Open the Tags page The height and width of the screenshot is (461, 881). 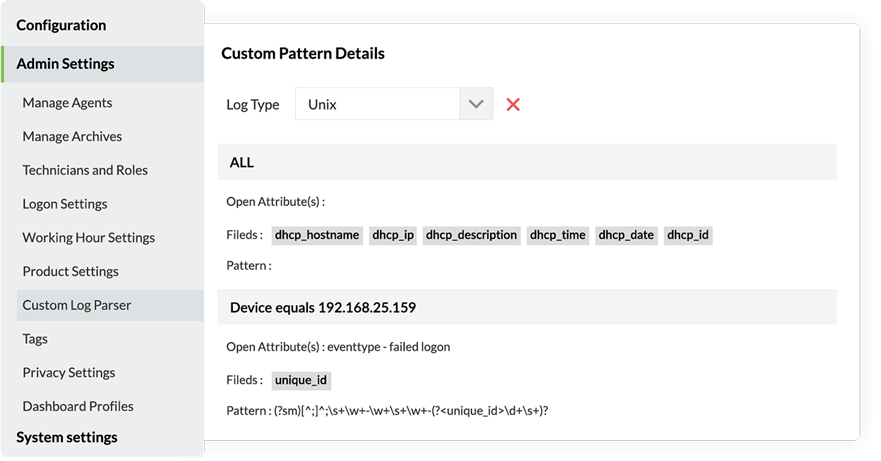[x=35, y=339]
